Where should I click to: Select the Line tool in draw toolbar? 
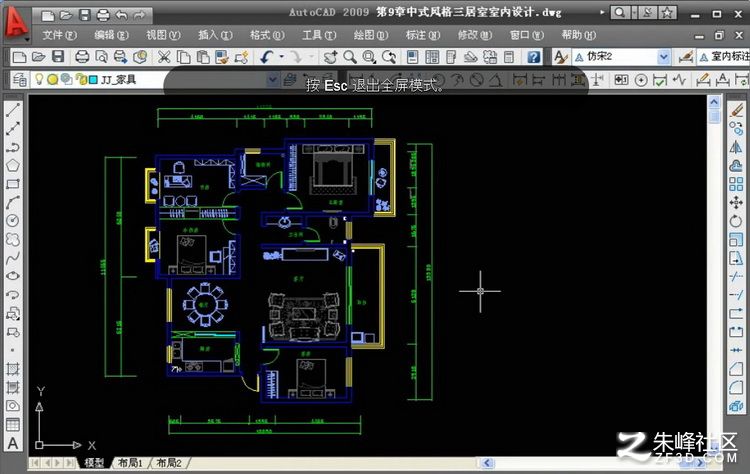point(13,110)
